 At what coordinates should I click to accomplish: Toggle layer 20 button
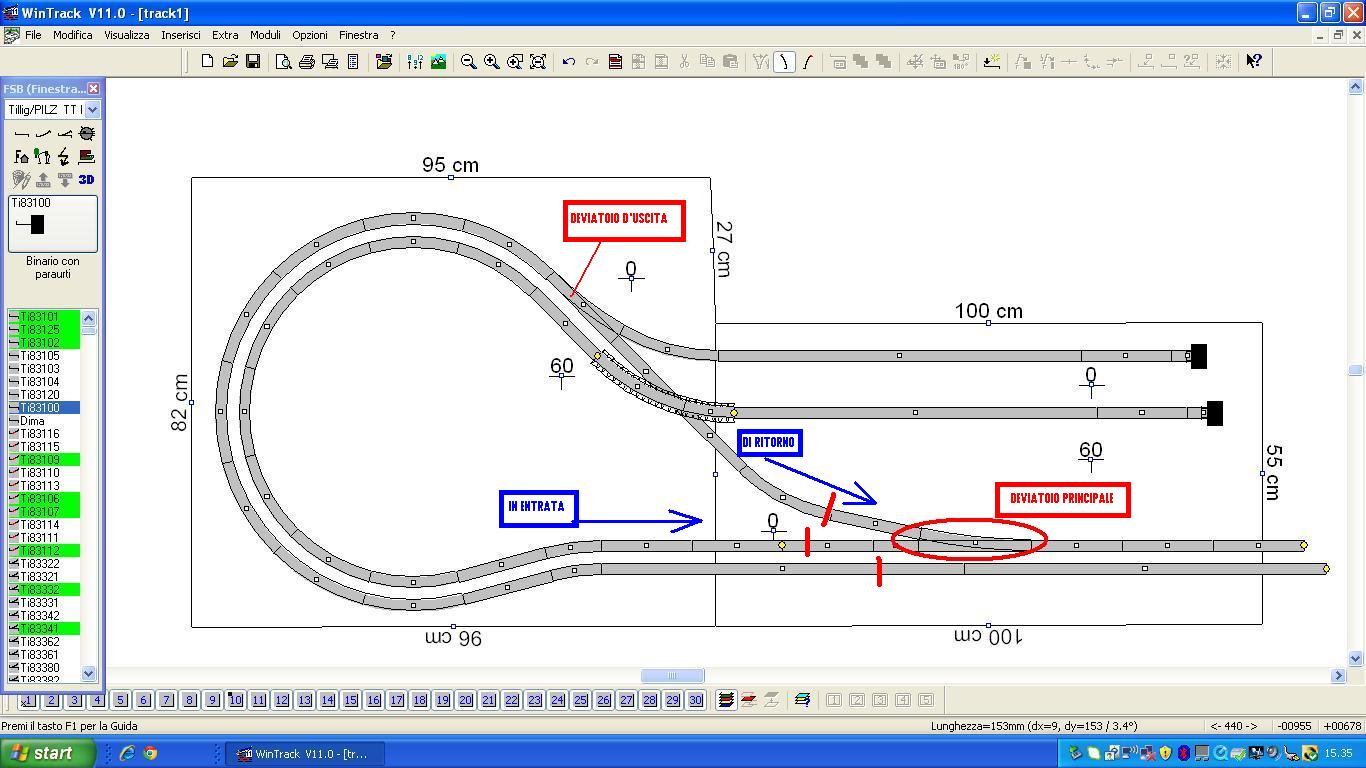click(465, 700)
